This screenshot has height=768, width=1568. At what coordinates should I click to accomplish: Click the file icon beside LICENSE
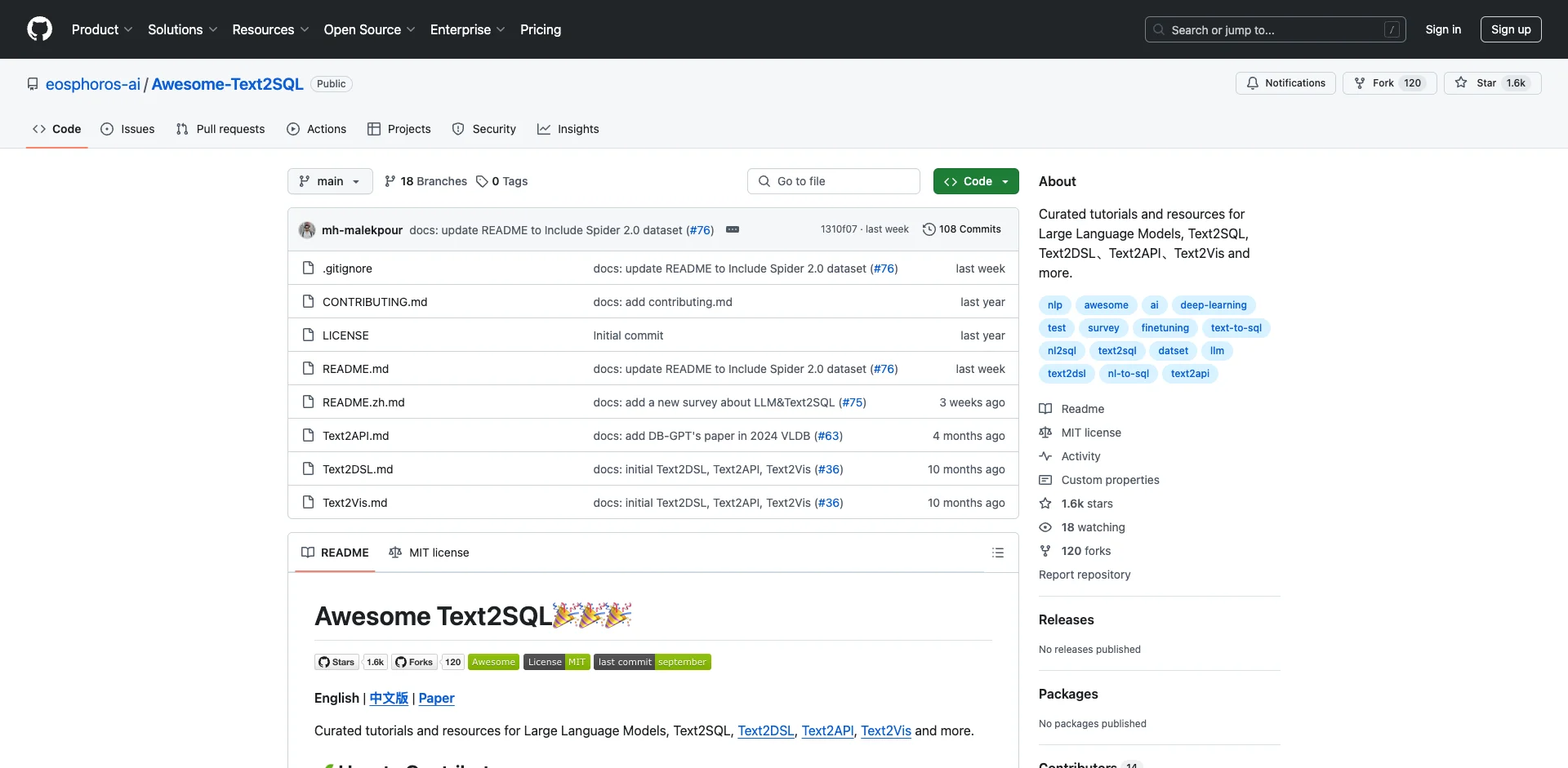coord(308,335)
